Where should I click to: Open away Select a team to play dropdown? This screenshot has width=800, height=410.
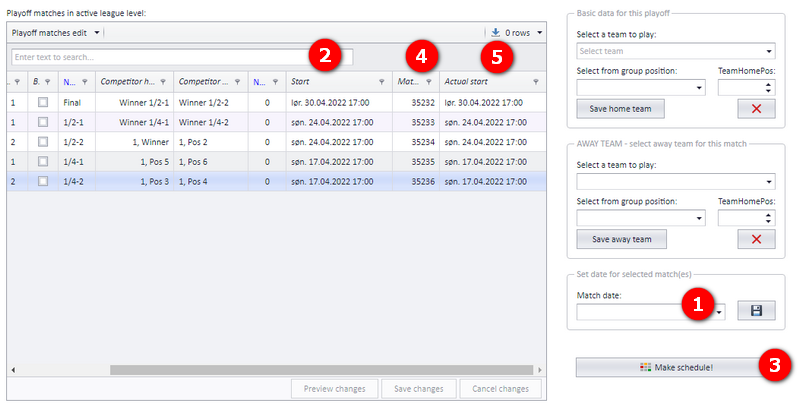point(676,182)
